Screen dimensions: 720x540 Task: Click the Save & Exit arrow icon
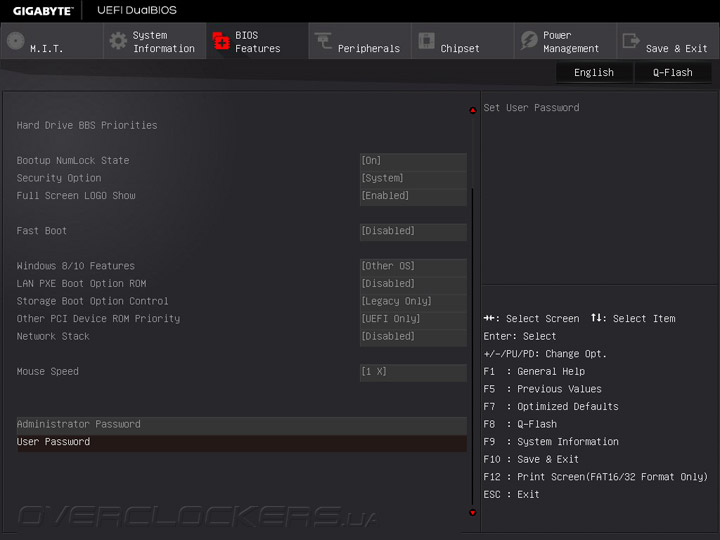(631, 41)
